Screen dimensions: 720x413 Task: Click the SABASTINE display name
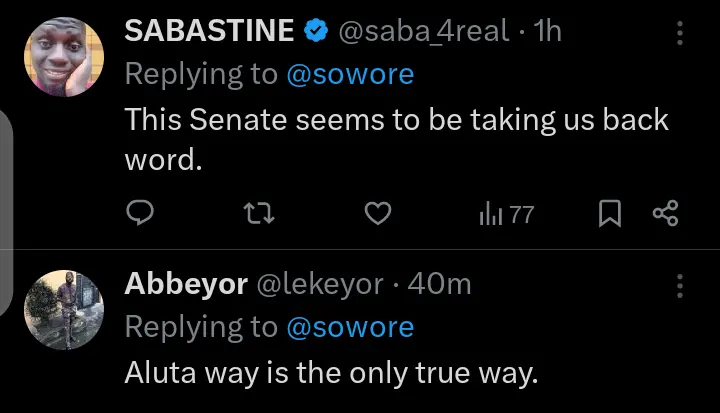coord(208,32)
